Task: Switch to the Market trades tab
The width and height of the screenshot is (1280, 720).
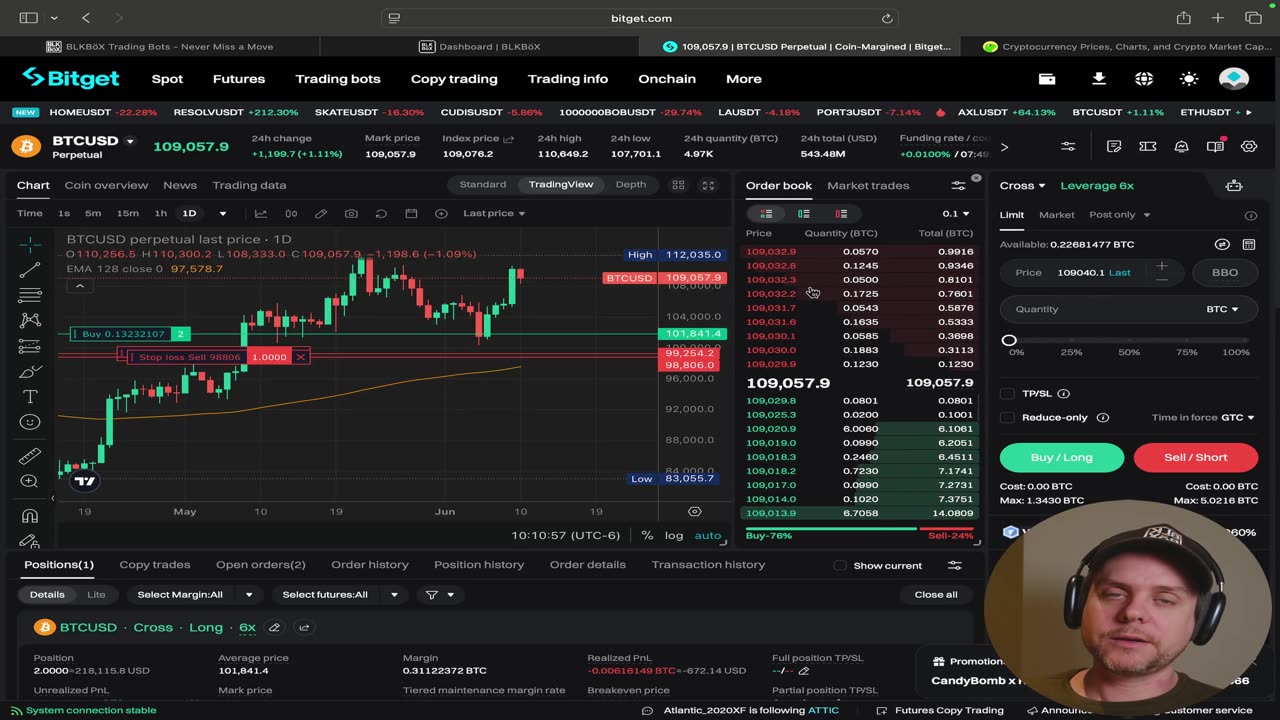Action: tap(868, 185)
